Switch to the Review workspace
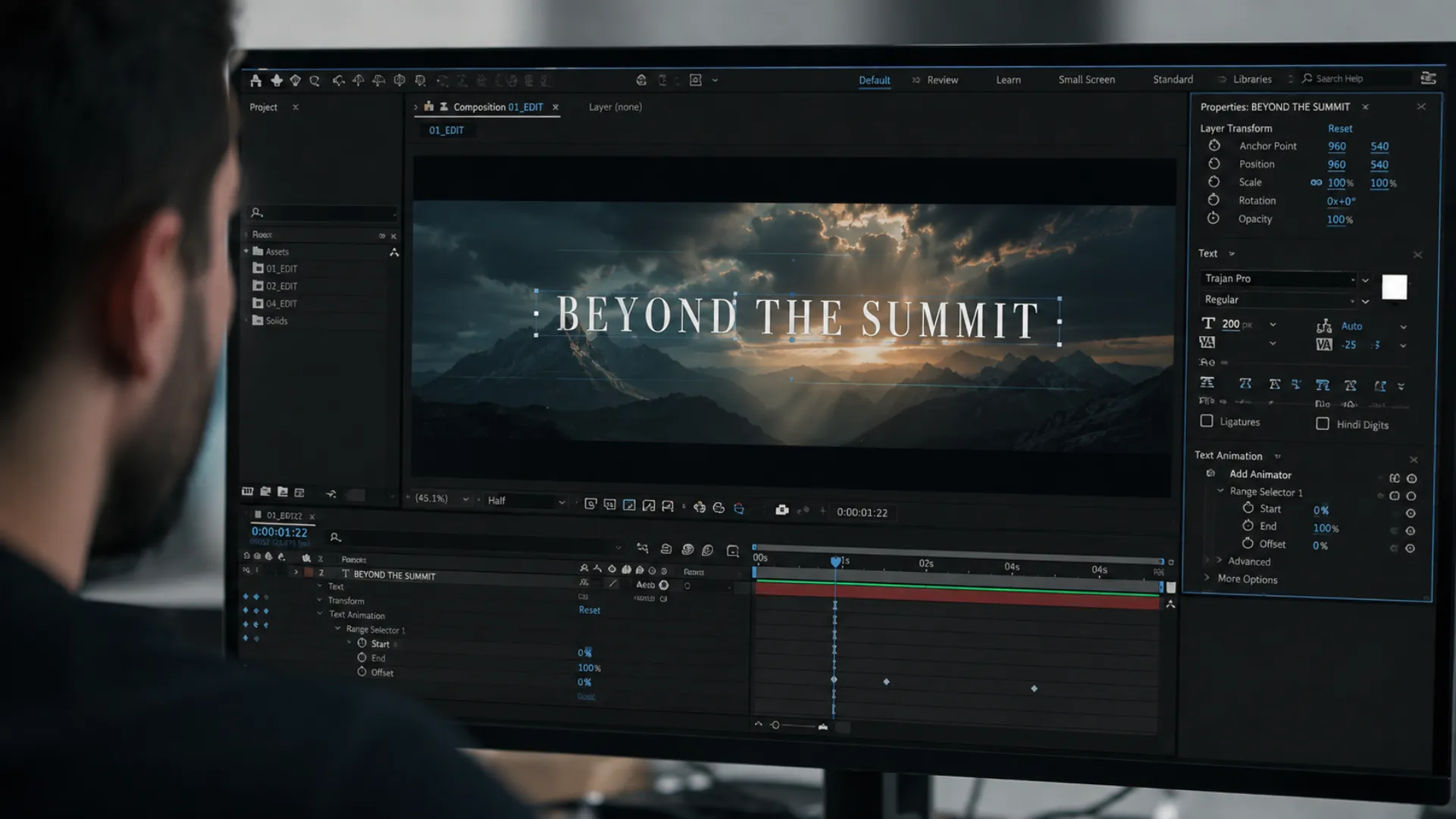 point(942,80)
